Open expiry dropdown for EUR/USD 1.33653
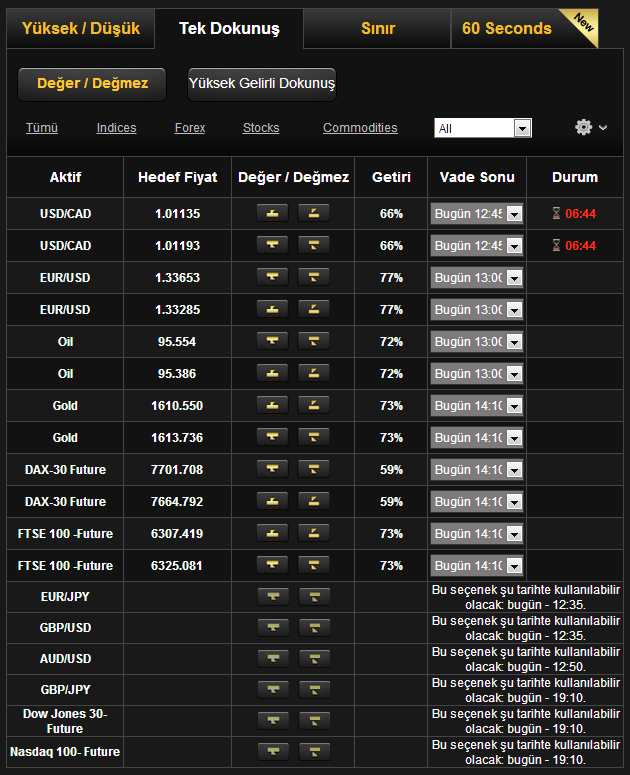Screen dimensions: 630x775 (476, 277)
